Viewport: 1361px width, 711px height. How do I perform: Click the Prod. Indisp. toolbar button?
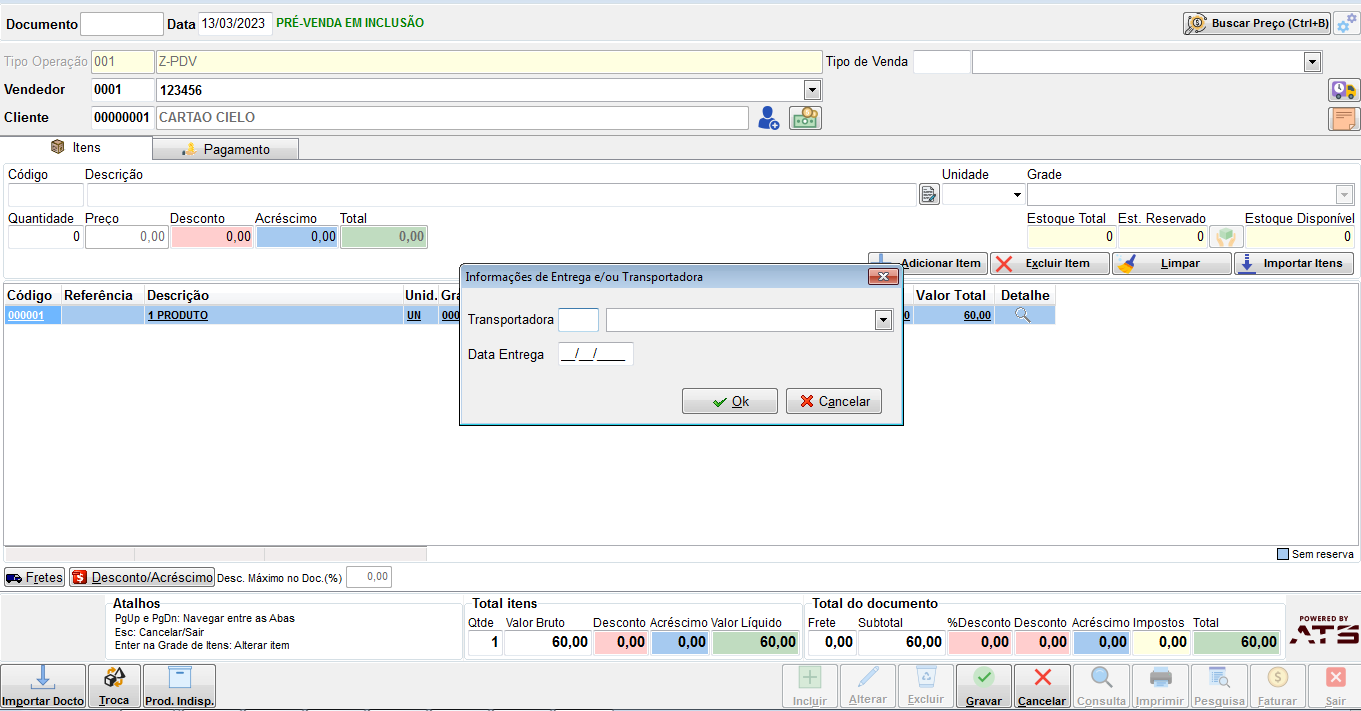point(180,687)
